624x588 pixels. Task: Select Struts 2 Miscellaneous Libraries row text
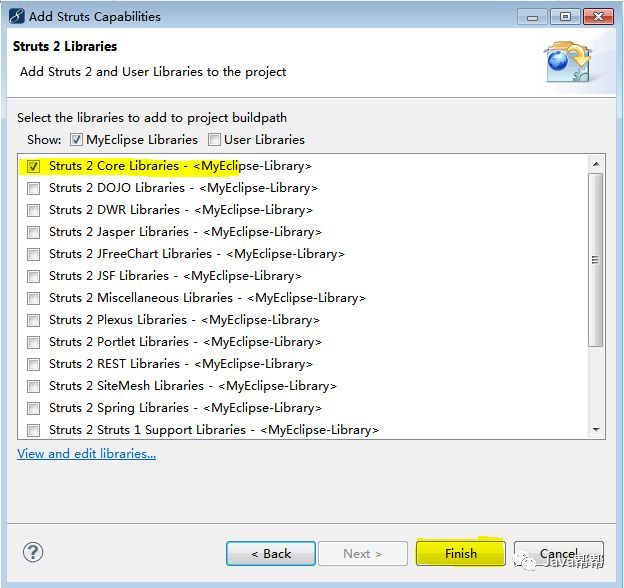pyautogui.click(x=207, y=298)
